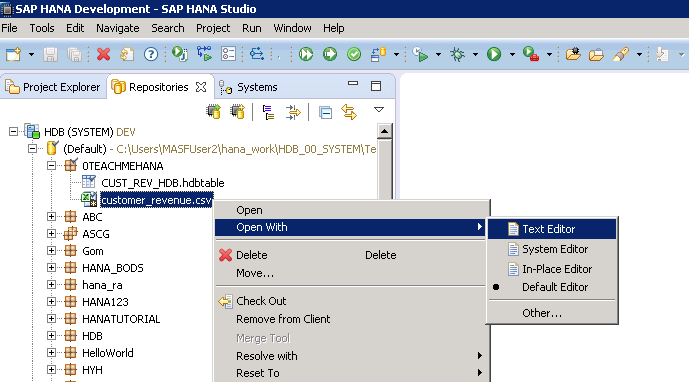Image resolution: width=689 pixels, height=382 pixels.
Task: Expand the ABC package
Action: click(x=51, y=217)
